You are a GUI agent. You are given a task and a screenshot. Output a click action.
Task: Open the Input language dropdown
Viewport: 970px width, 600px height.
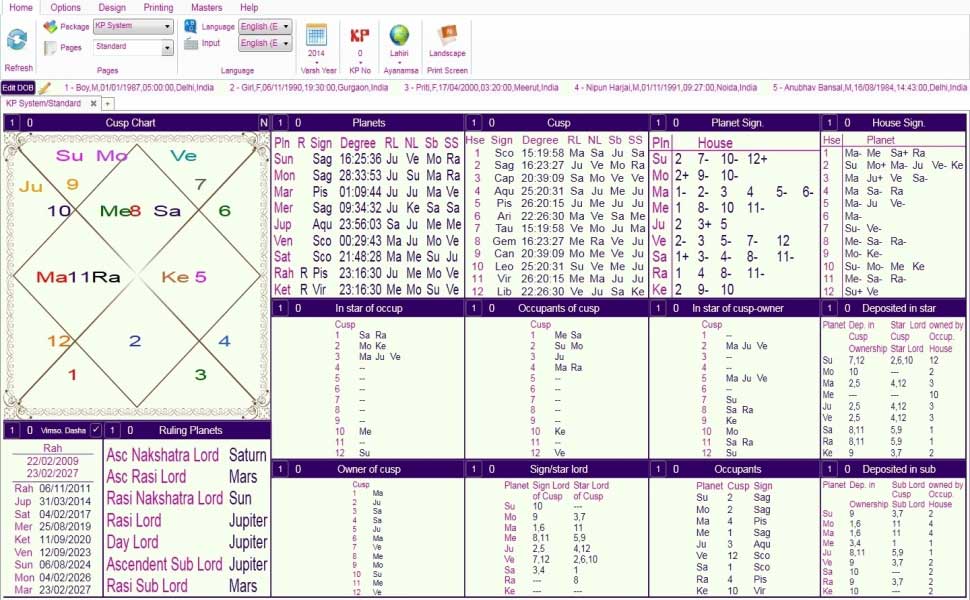tap(265, 43)
